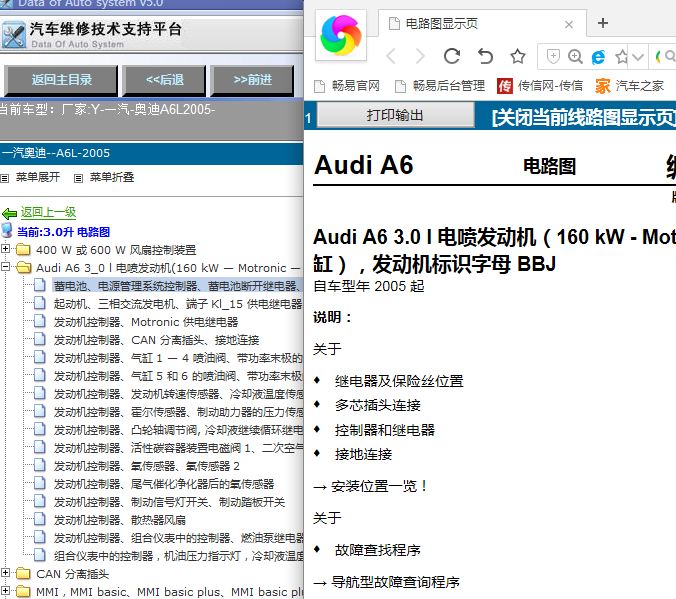This screenshot has width=676, height=599.
Task: Click the 传信网 red bookmark icon
Action: point(505,86)
